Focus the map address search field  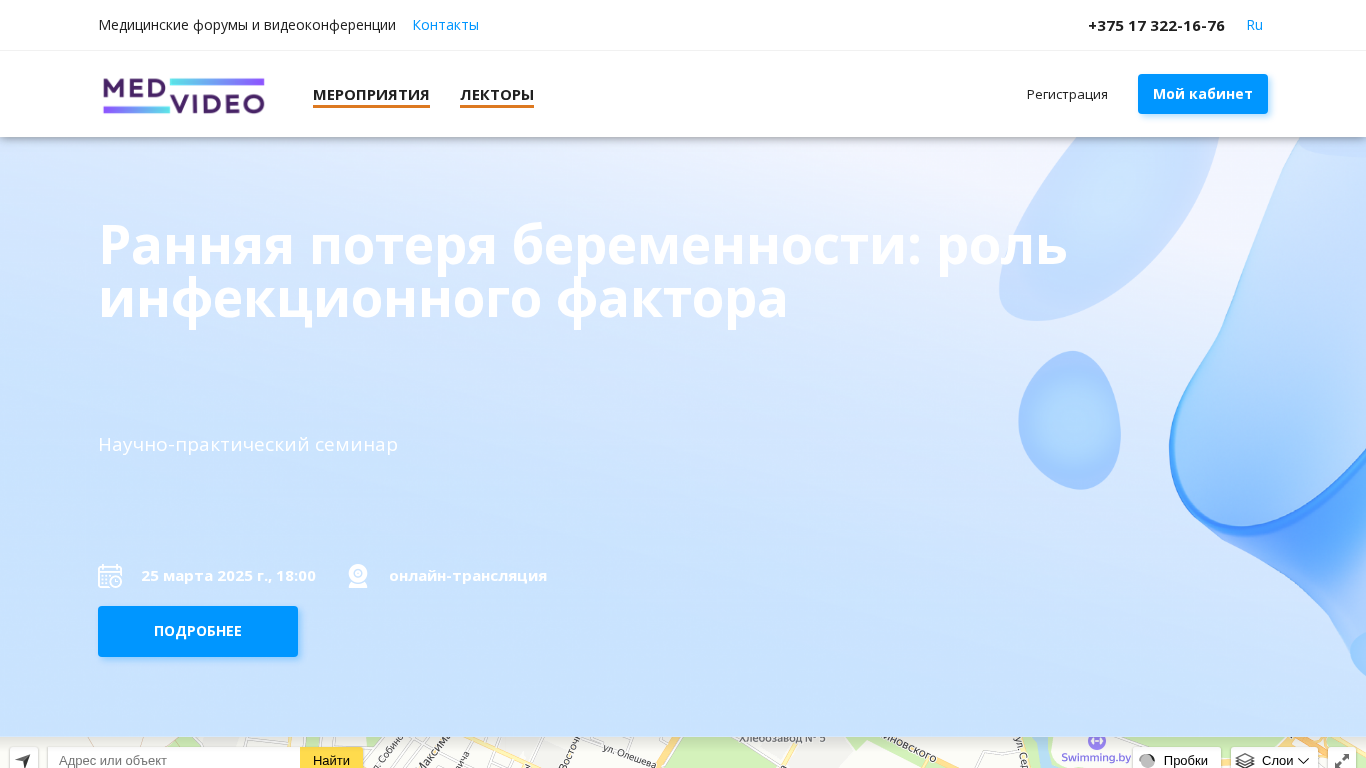(x=174, y=759)
